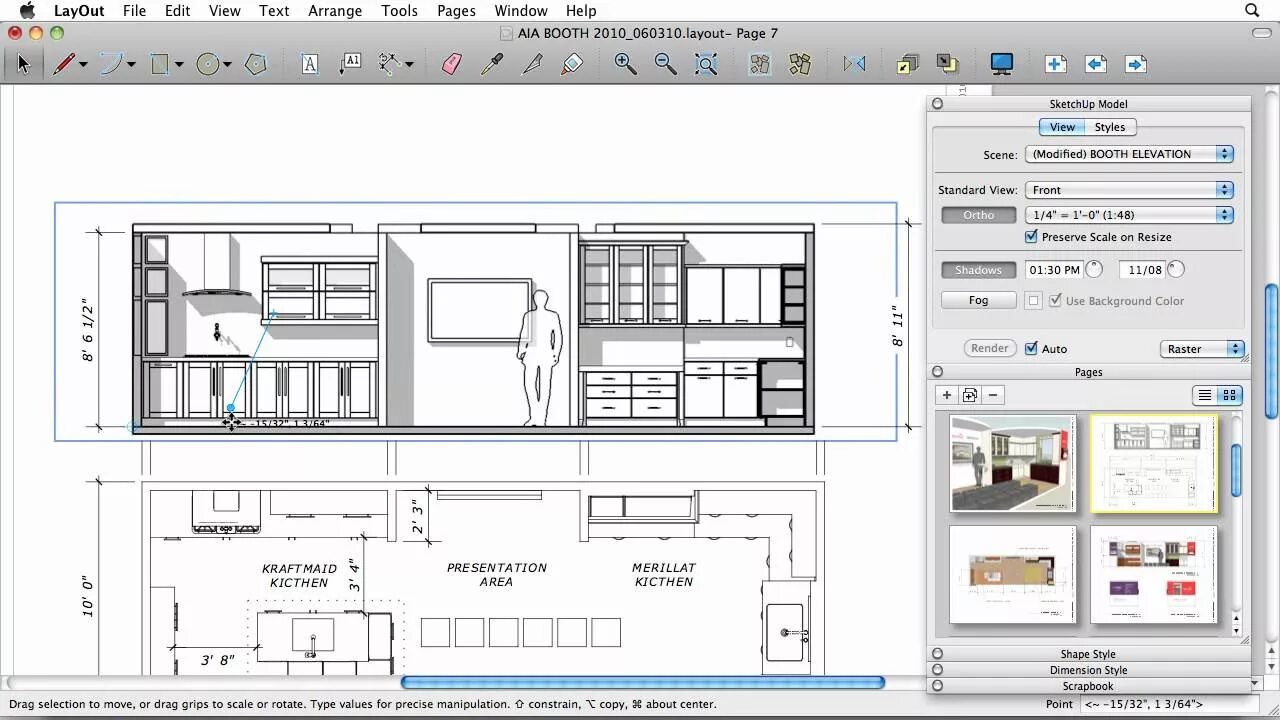Adjust the shadow date dial
The image size is (1280, 720).
pyautogui.click(x=1175, y=269)
